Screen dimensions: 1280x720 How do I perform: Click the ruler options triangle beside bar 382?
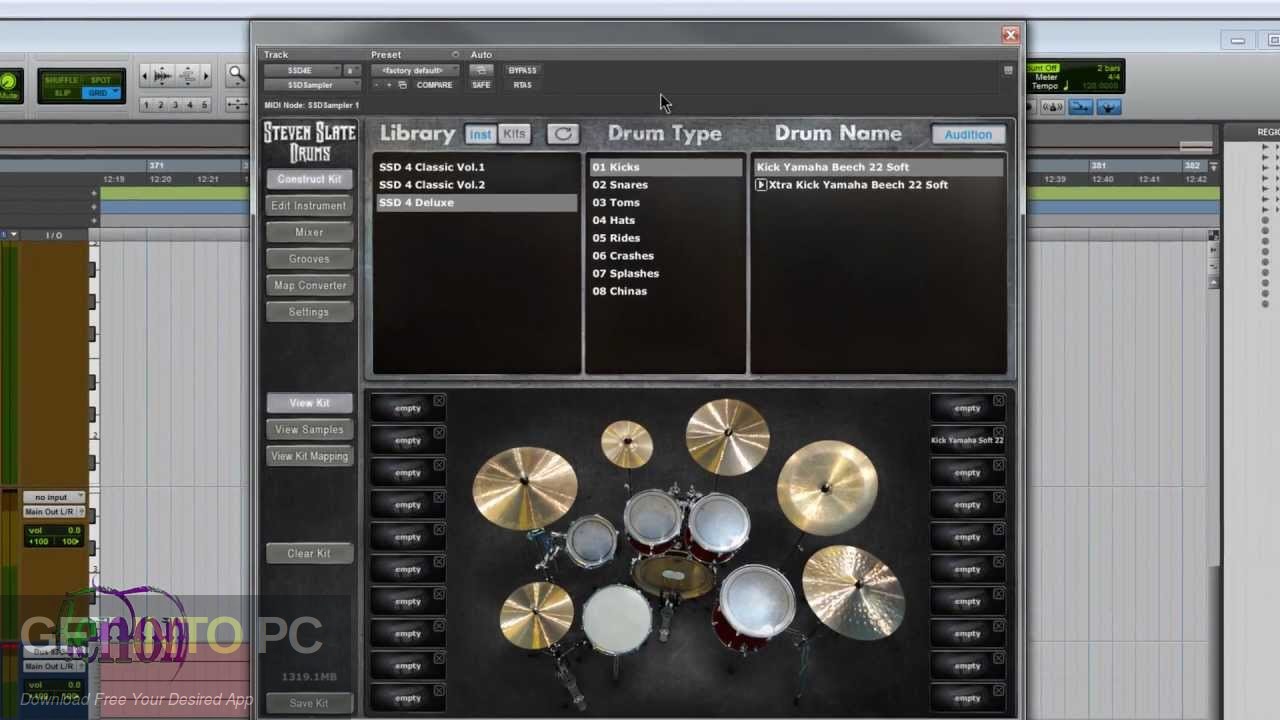point(1213,166)
